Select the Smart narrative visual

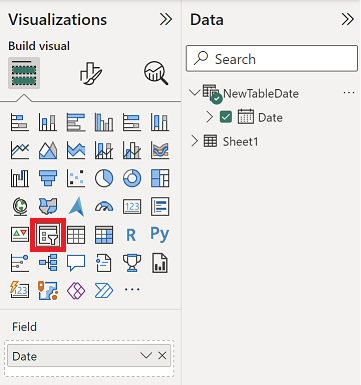104,263
